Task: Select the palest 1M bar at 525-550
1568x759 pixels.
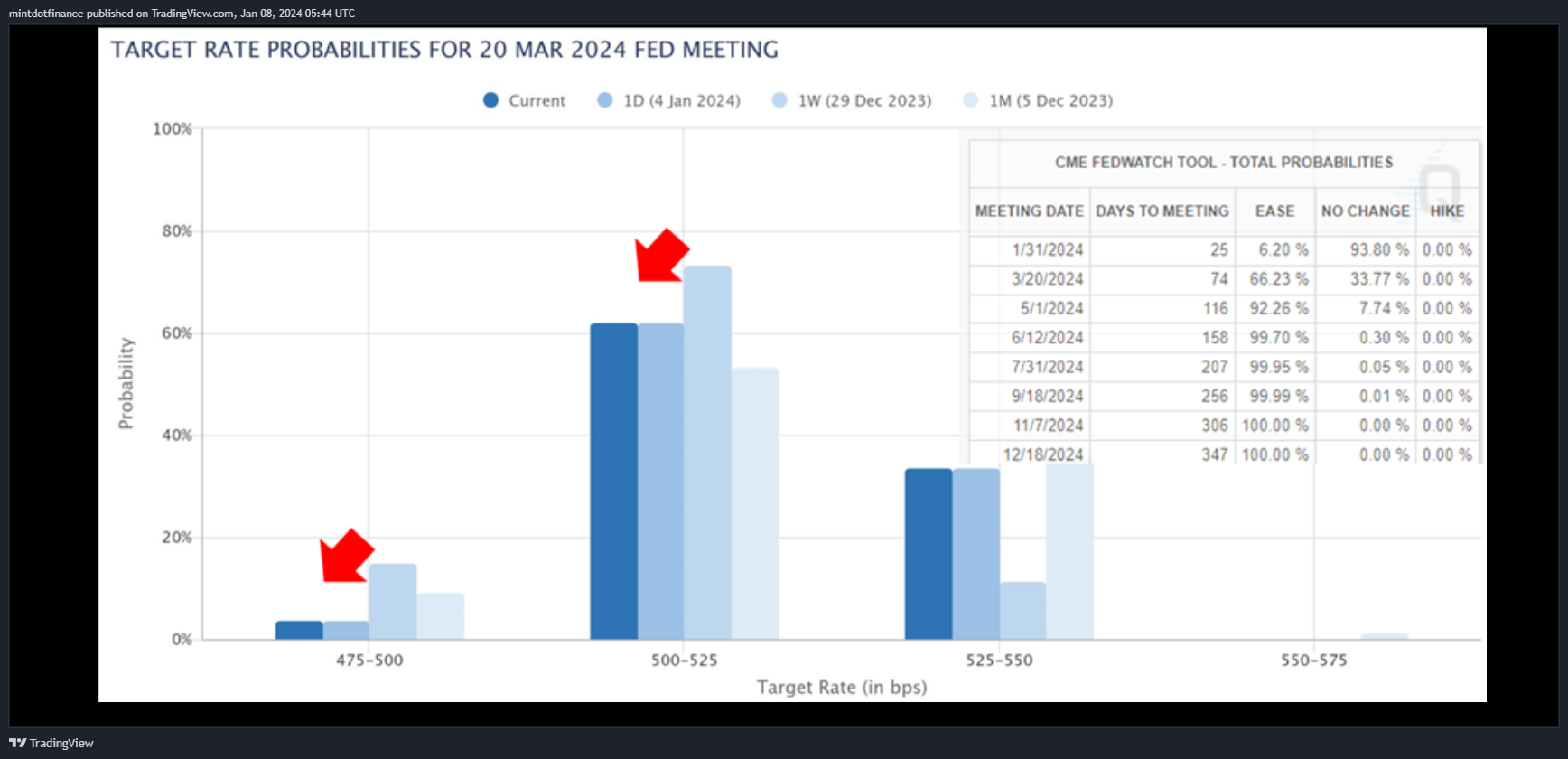Action: (x=1070, y=551)
